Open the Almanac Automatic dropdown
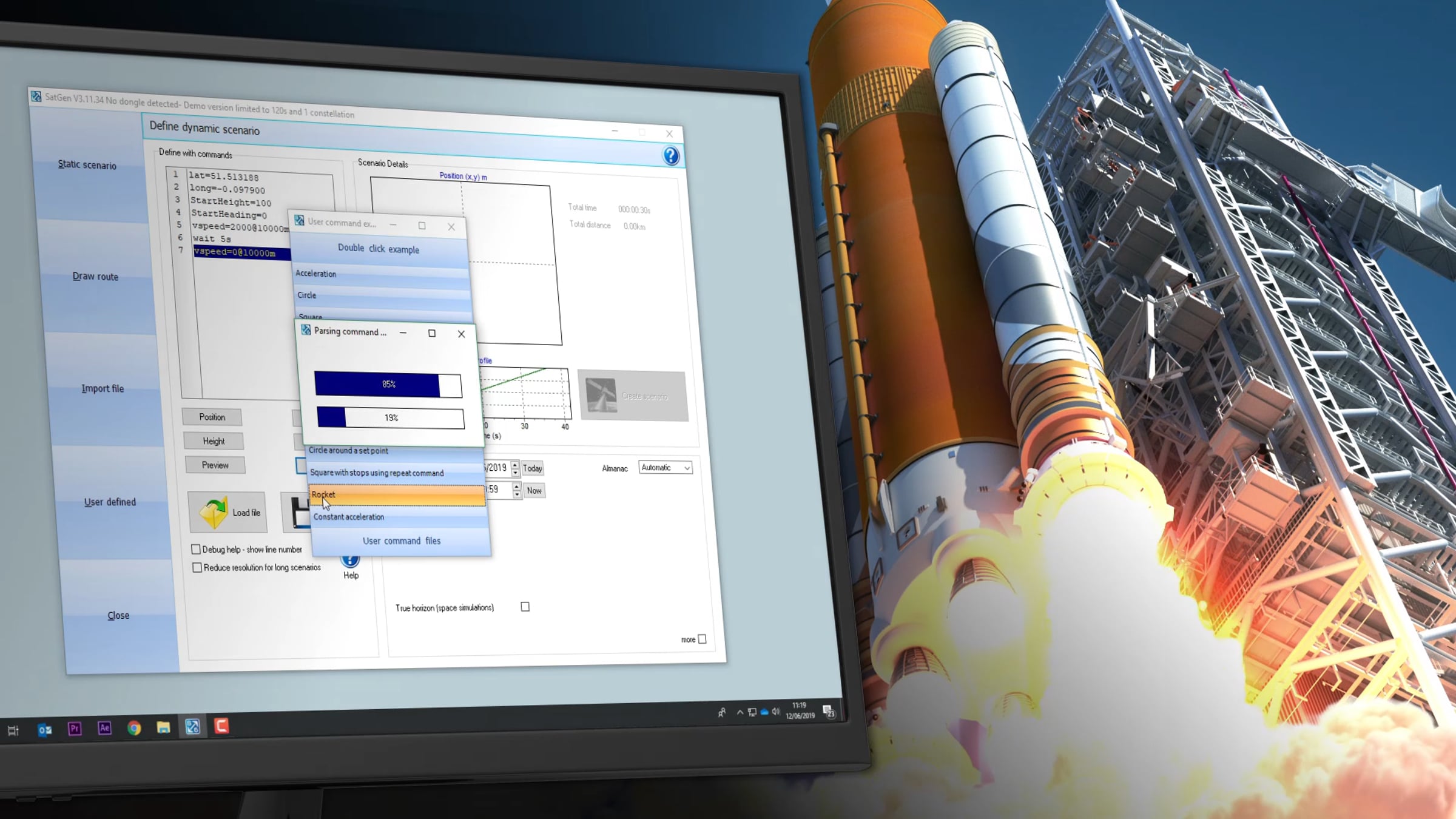 coord(666,468)
